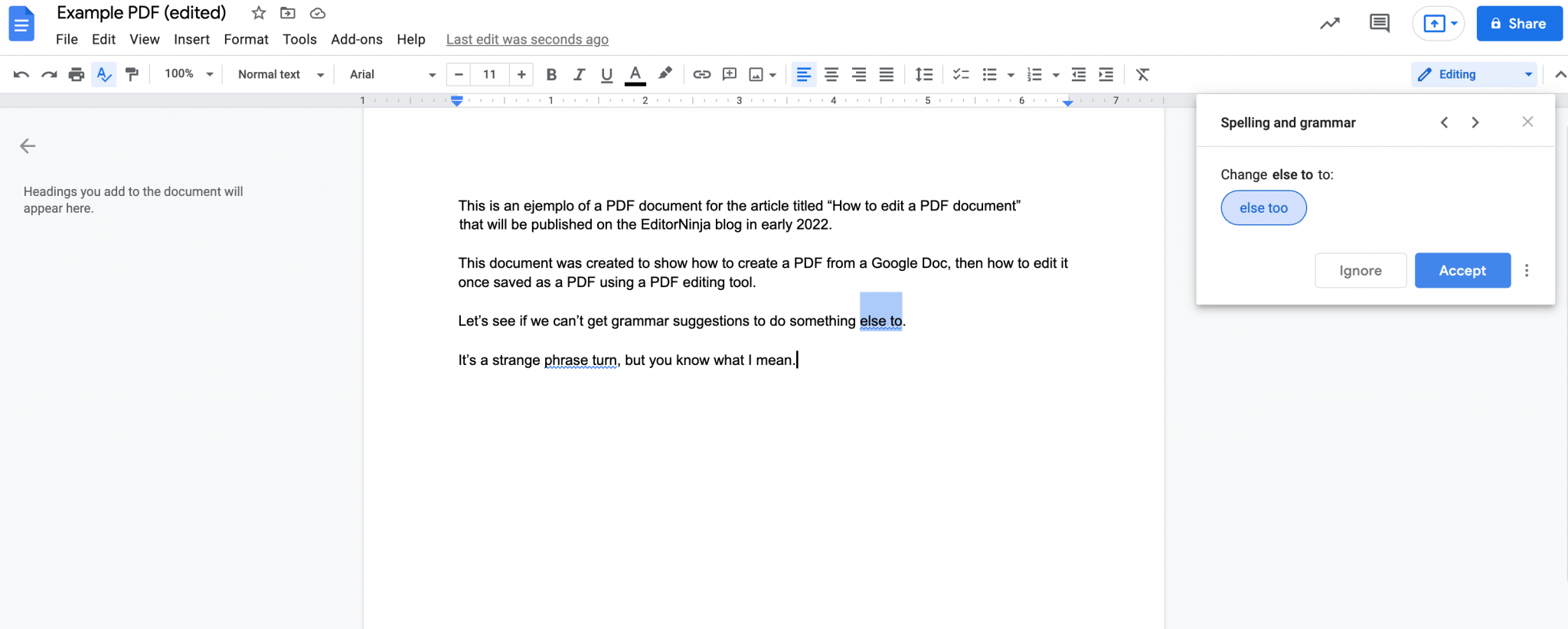The height and width of the screenshot is (629, 1568).
Task: Open the Editing mode dropdown
Action: pos(1474,74)
